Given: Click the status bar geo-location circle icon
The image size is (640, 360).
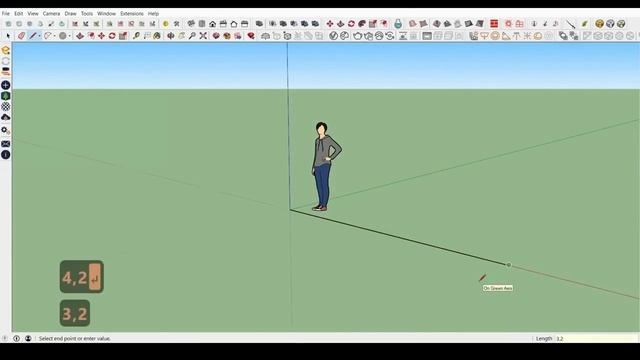Looking at the screenshot, I should coord(17,338).
